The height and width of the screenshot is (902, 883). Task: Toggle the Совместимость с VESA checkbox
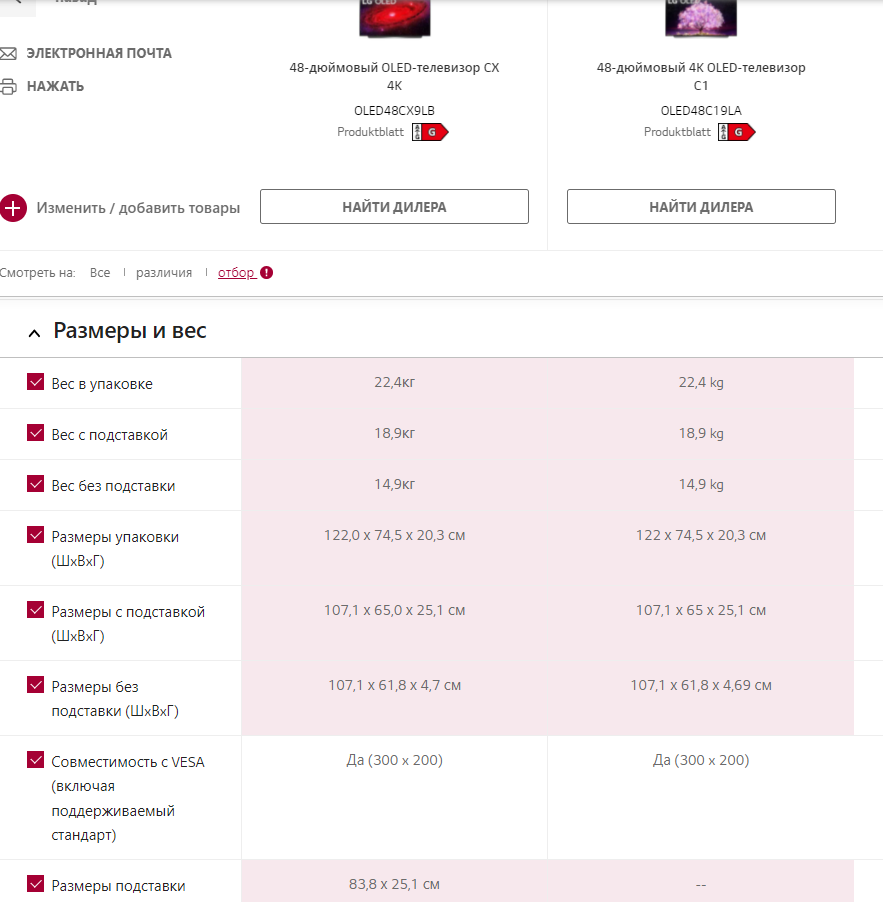pyautogui.click(x=36, y=760)
